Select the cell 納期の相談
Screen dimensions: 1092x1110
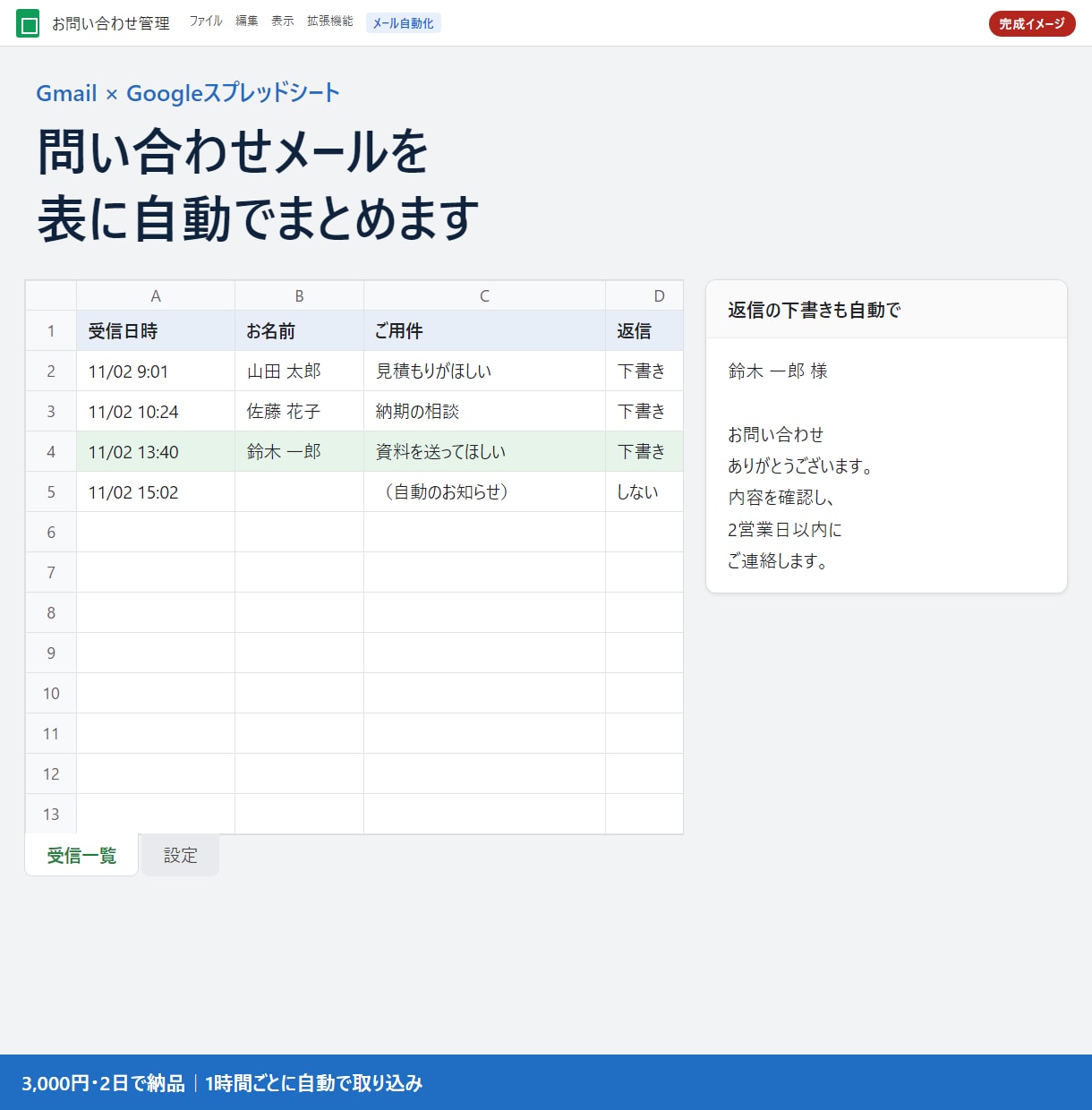click(484, 412)
